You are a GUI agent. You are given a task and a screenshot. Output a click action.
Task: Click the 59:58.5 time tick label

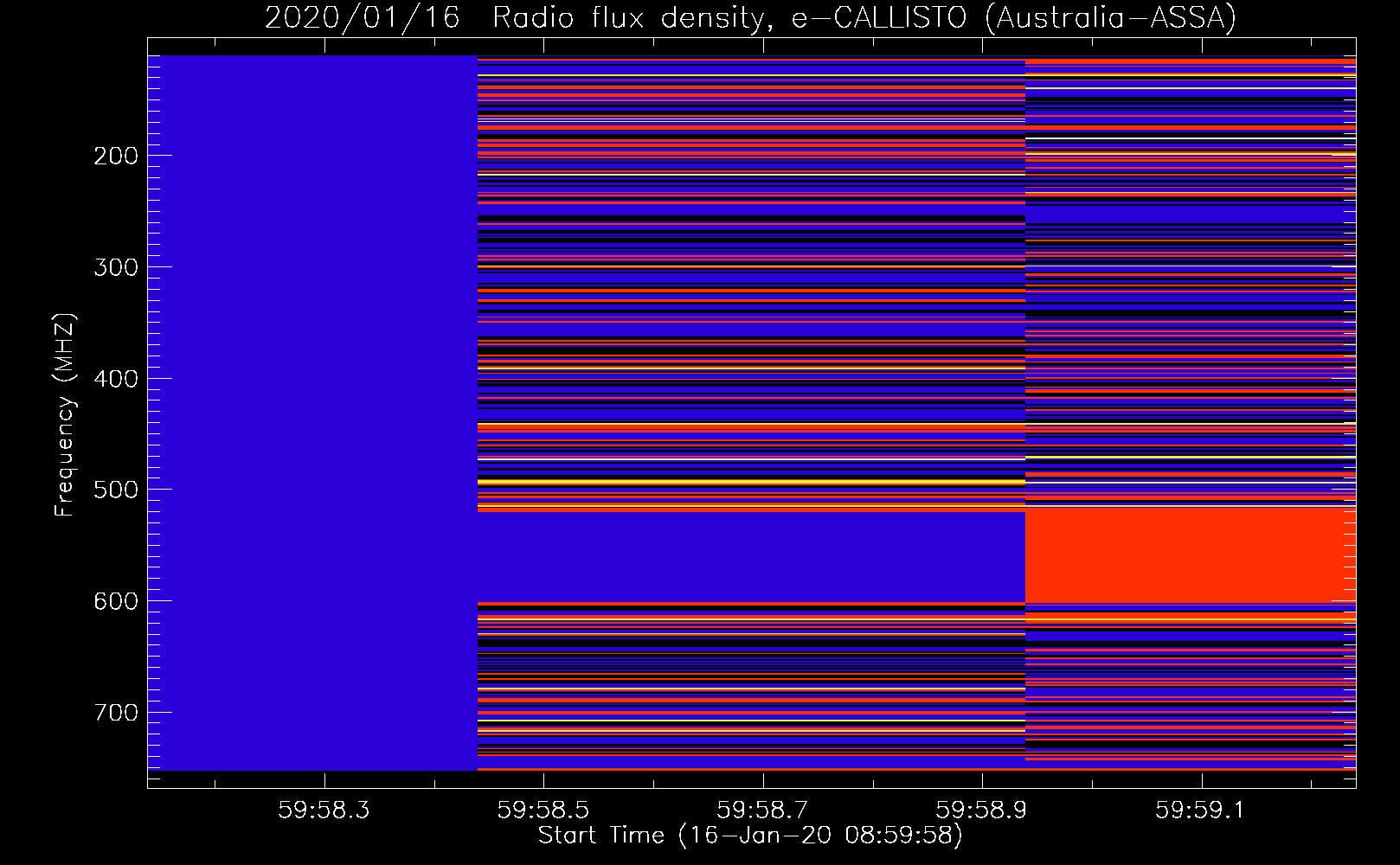click(x=543, y=811)
